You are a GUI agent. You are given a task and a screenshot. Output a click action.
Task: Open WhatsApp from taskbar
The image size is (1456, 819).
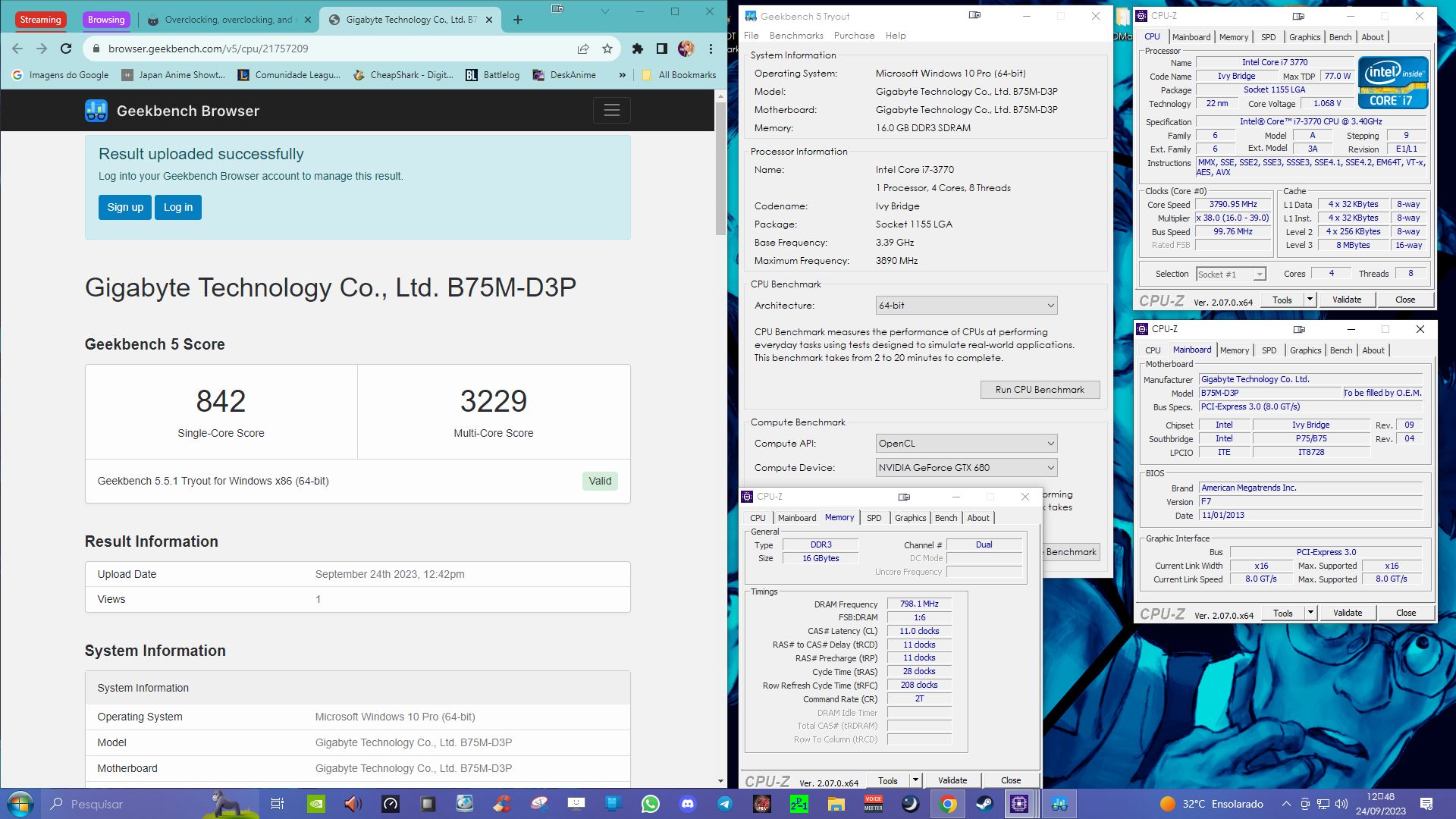651,804
